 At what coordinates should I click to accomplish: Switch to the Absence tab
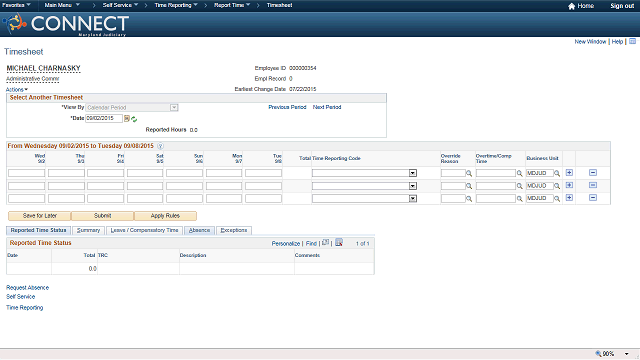point(199,231)
